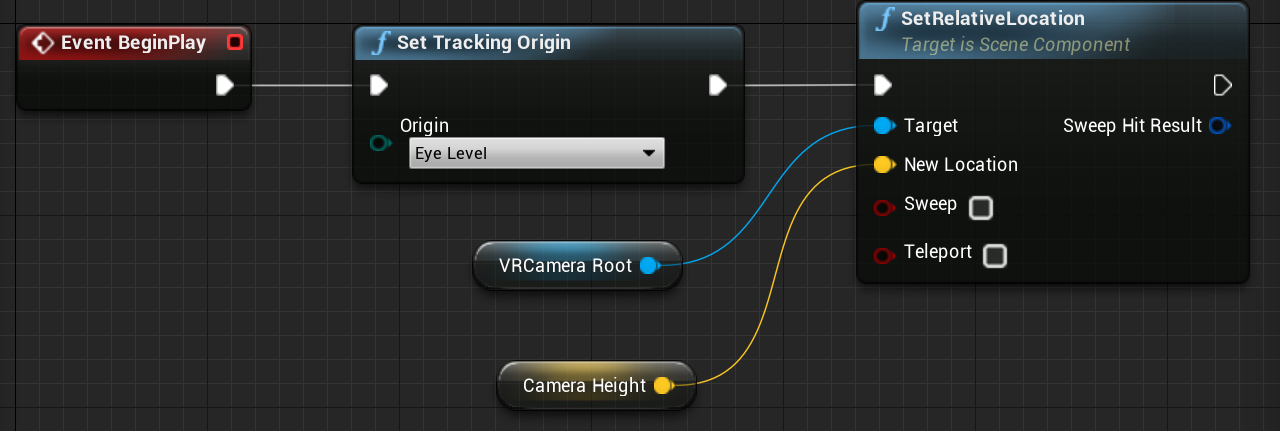Image resolution: width=1280 pixels, height=431 pixels.
Task: Enable the Teleport checkbox
Action: click(994, 256)
